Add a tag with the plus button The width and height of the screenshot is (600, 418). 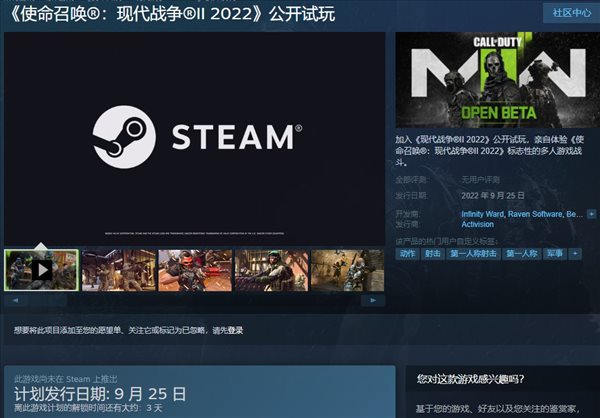coord(575,253)
